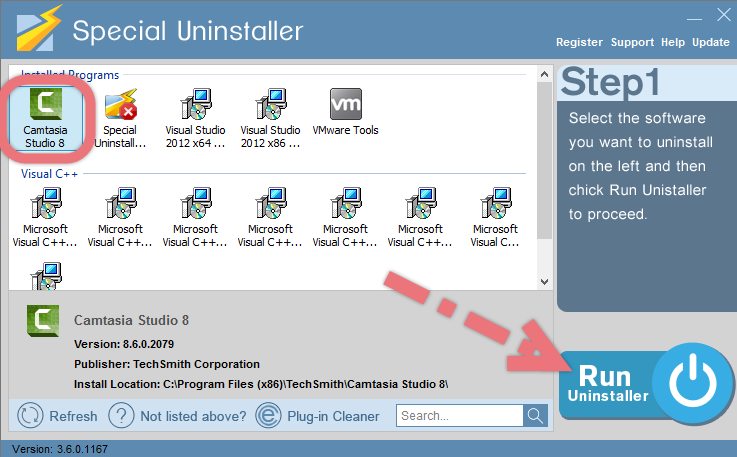Open the Update menu link
The height and width of the screenshot is (457, 737).
coord(711,42)
